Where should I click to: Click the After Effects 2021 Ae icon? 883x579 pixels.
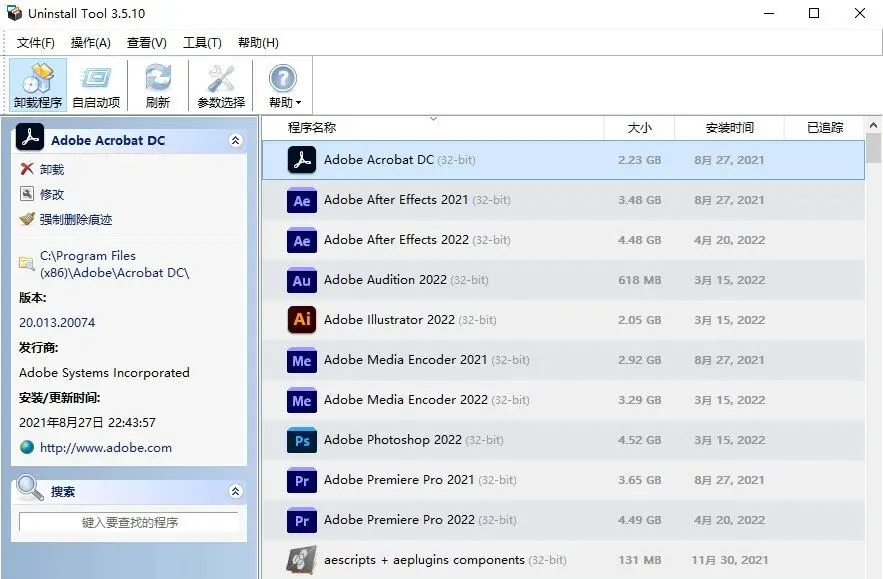click(302, 201)
